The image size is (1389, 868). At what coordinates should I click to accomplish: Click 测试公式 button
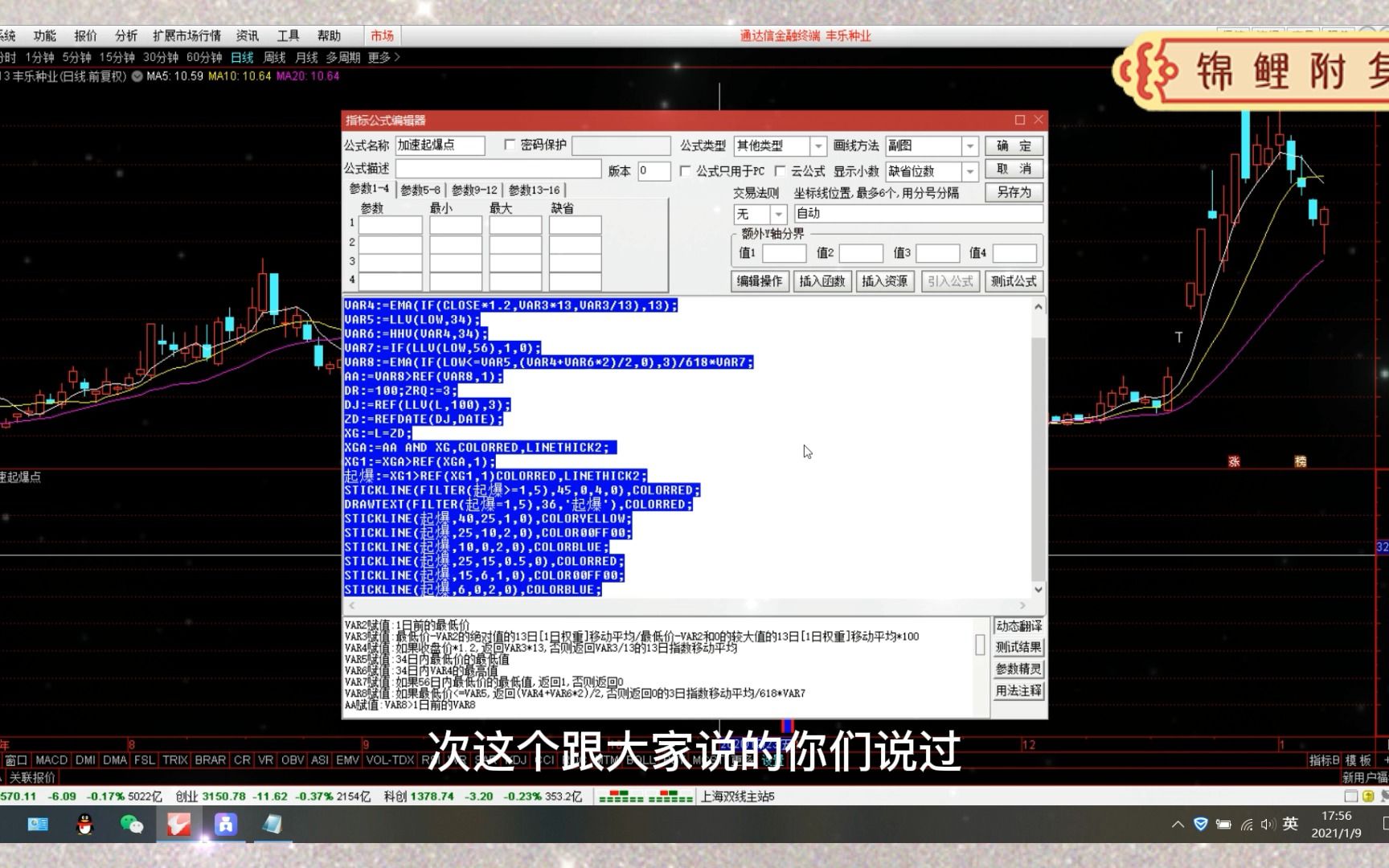[1014, 281]
